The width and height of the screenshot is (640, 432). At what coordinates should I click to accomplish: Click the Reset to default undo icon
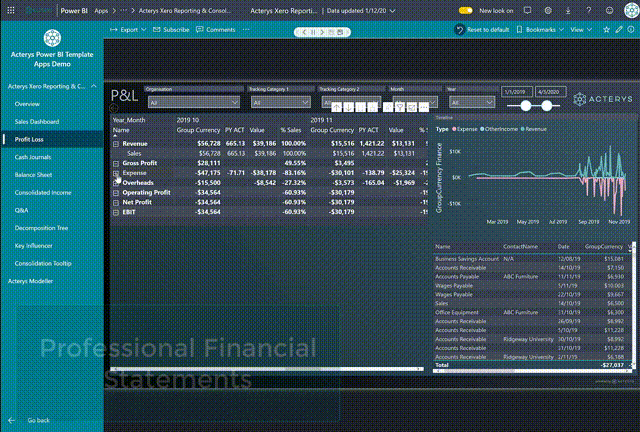point(460,30)
